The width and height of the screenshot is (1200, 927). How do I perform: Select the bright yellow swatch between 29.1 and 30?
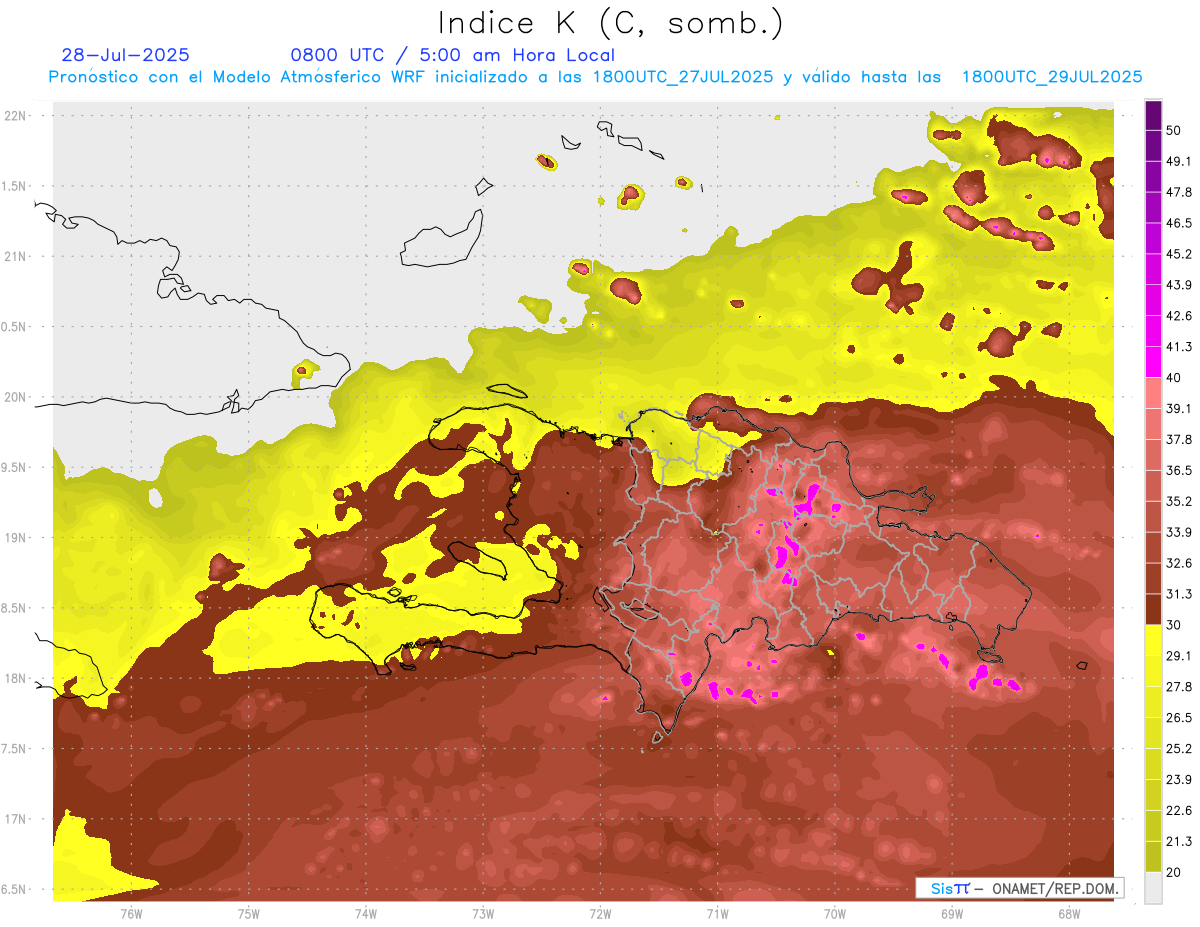tap(1153, 640)
